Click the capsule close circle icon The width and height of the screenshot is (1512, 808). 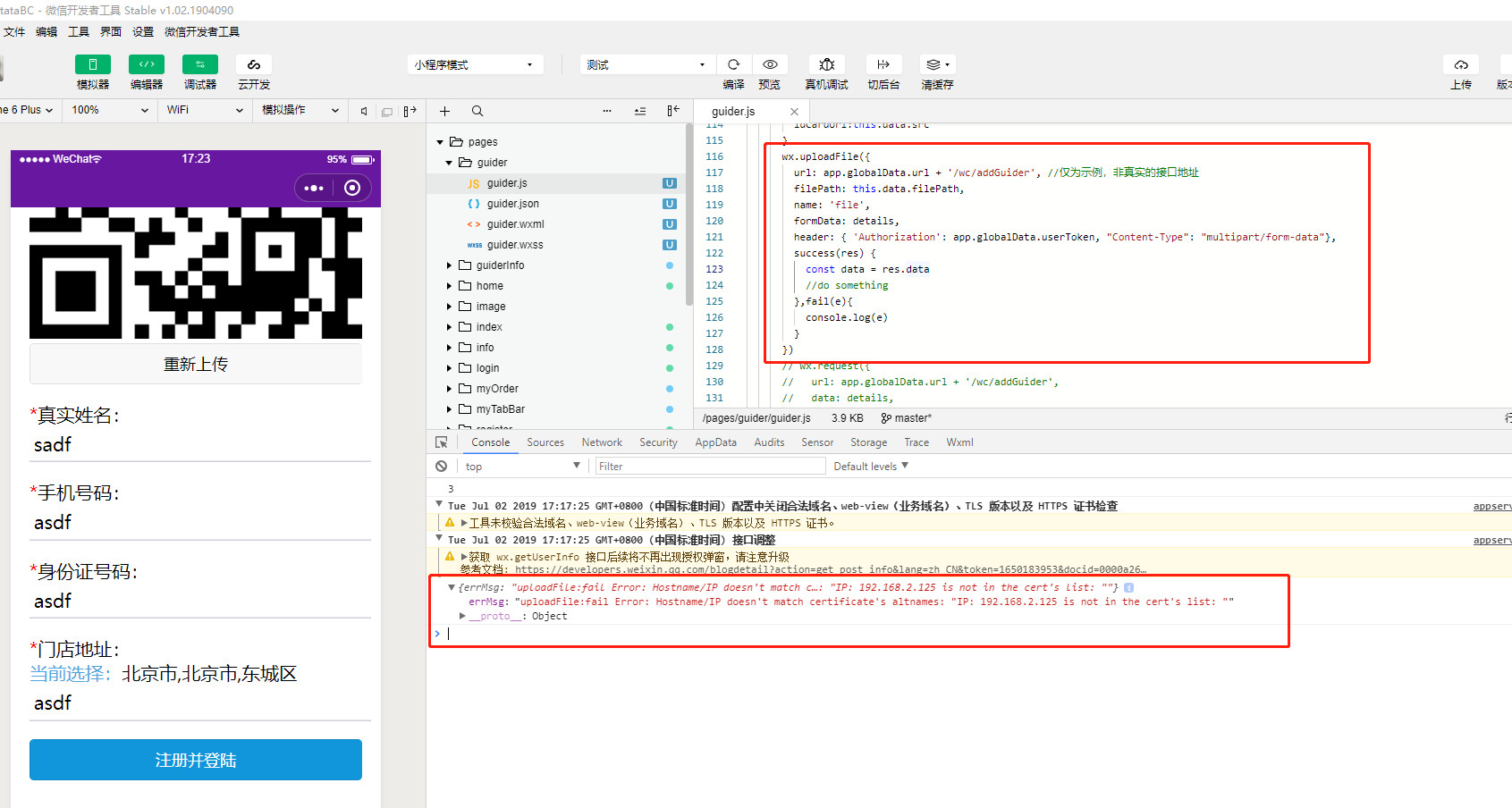pos(352,188)
